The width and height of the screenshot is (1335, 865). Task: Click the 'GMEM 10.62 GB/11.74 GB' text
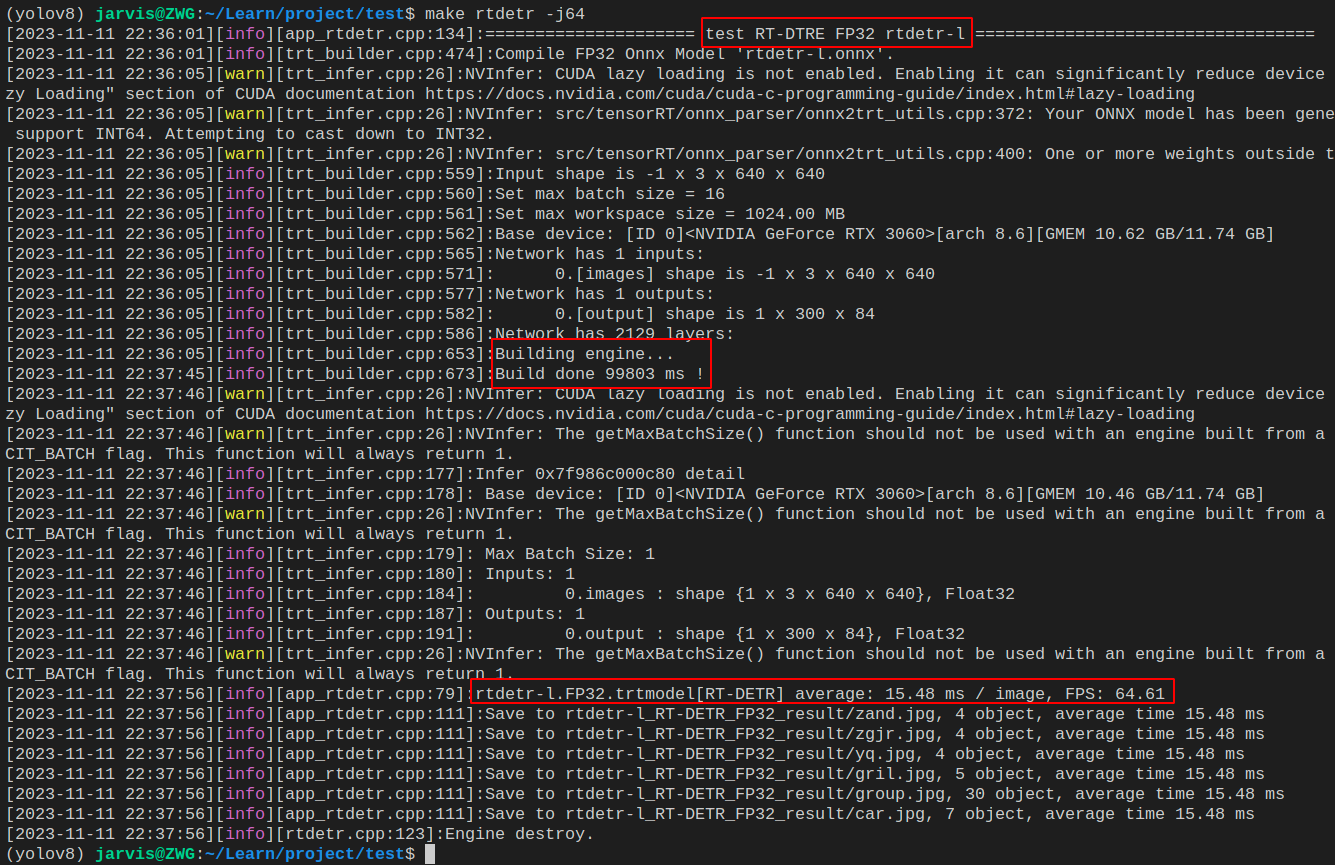(1155, 234)
